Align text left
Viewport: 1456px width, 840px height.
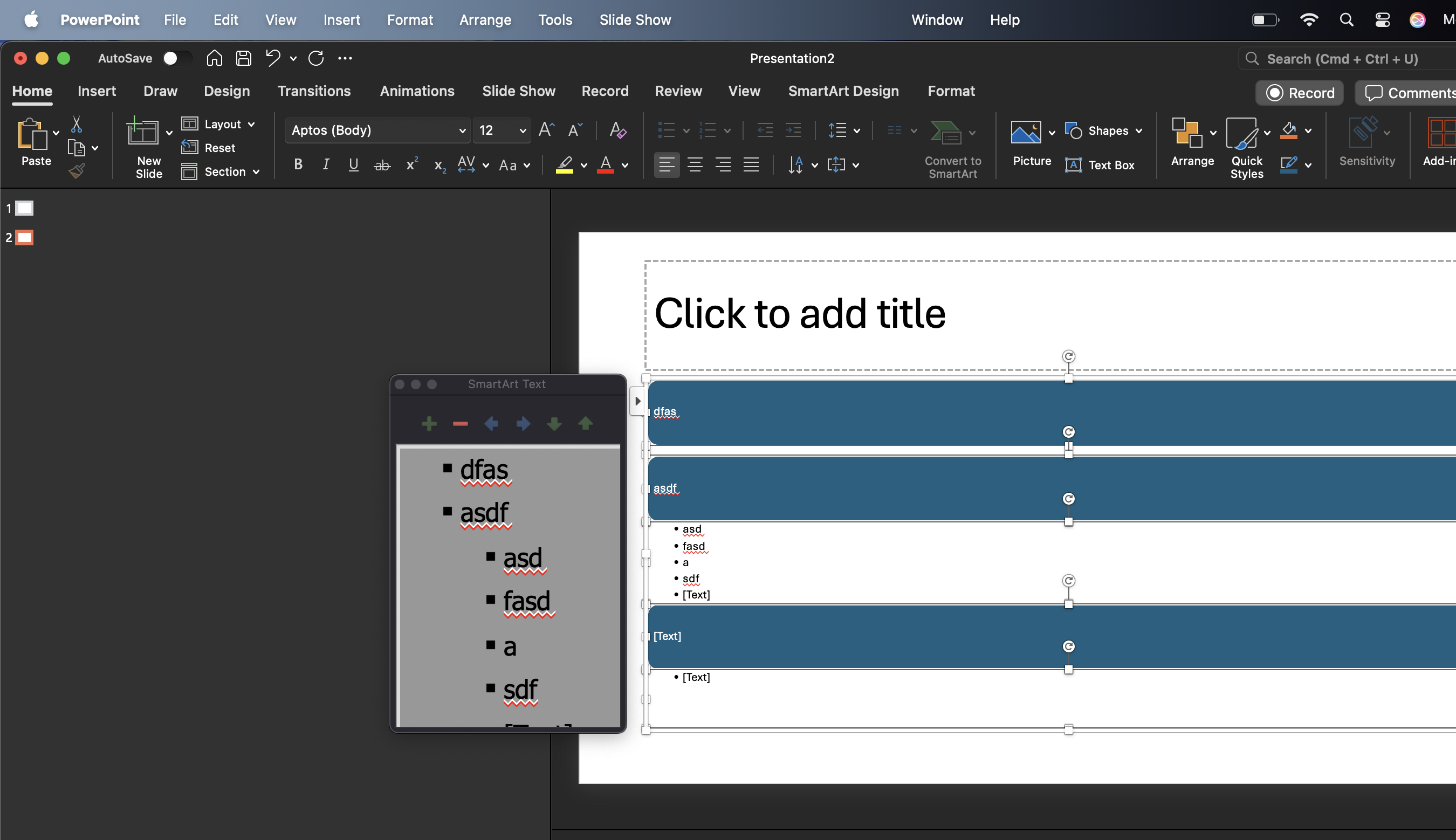667,165
